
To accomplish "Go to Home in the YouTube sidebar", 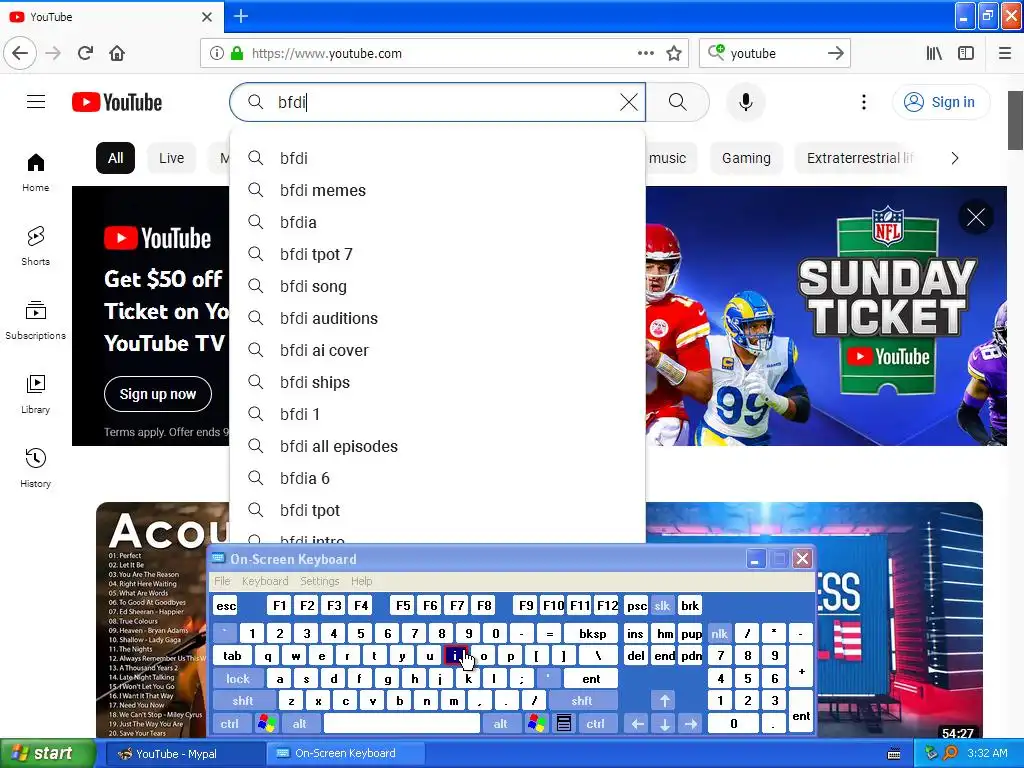I will pos(35,172).
